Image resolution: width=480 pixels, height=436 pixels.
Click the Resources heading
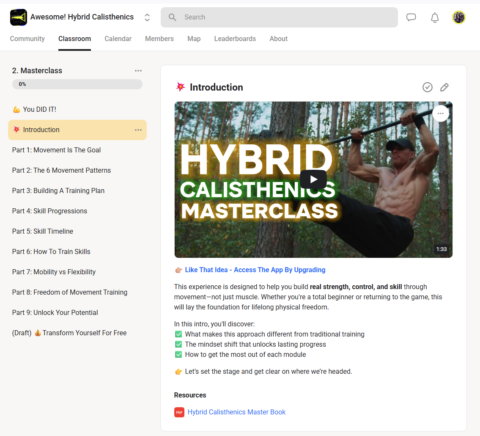coord(190,395)
